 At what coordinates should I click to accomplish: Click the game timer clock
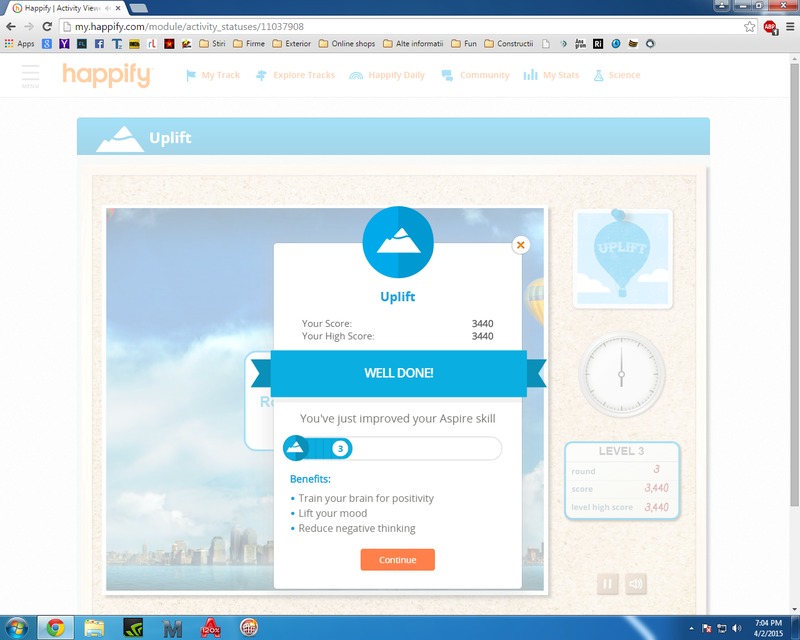point(621,375)
